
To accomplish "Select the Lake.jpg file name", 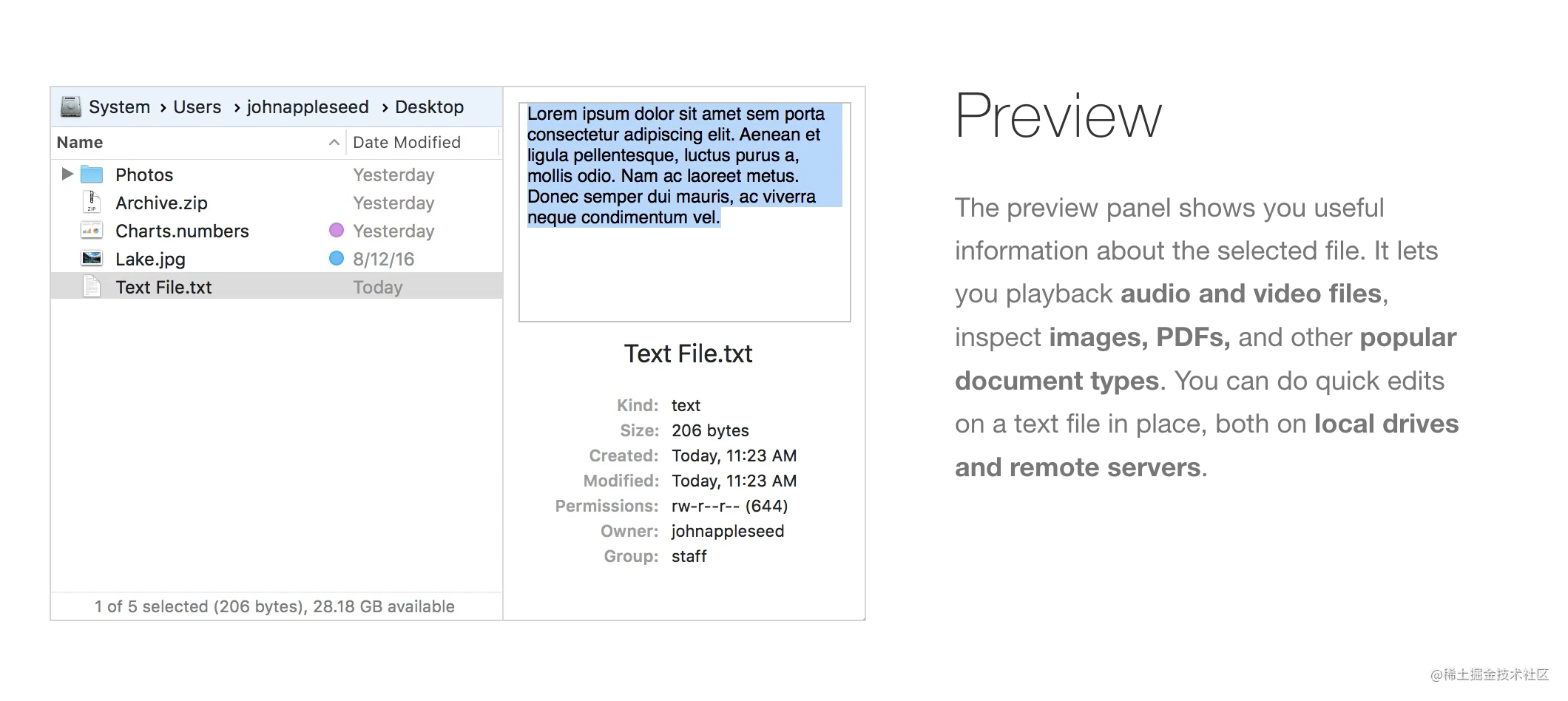I will [x=150, y=259].
